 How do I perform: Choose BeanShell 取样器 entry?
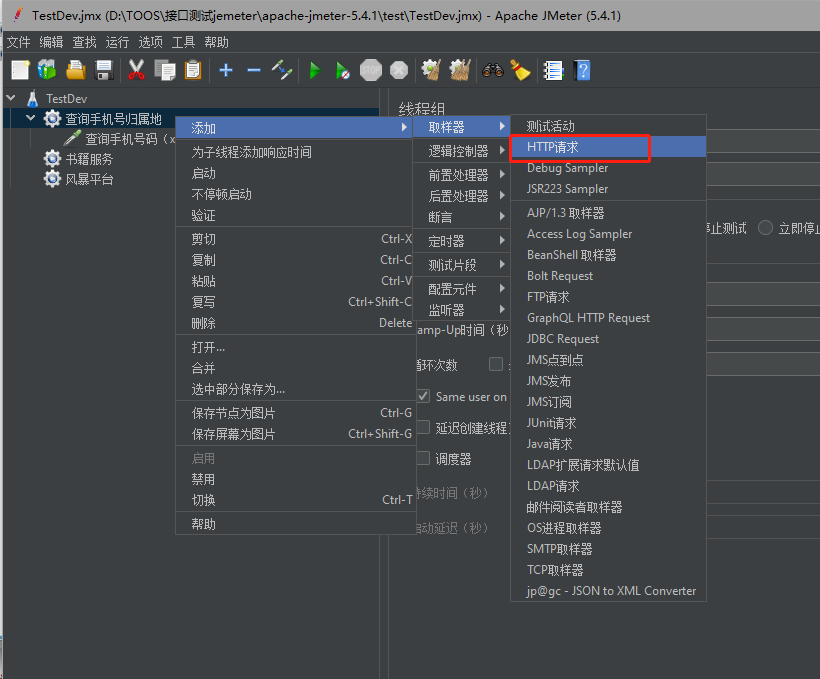click(609, 255)
